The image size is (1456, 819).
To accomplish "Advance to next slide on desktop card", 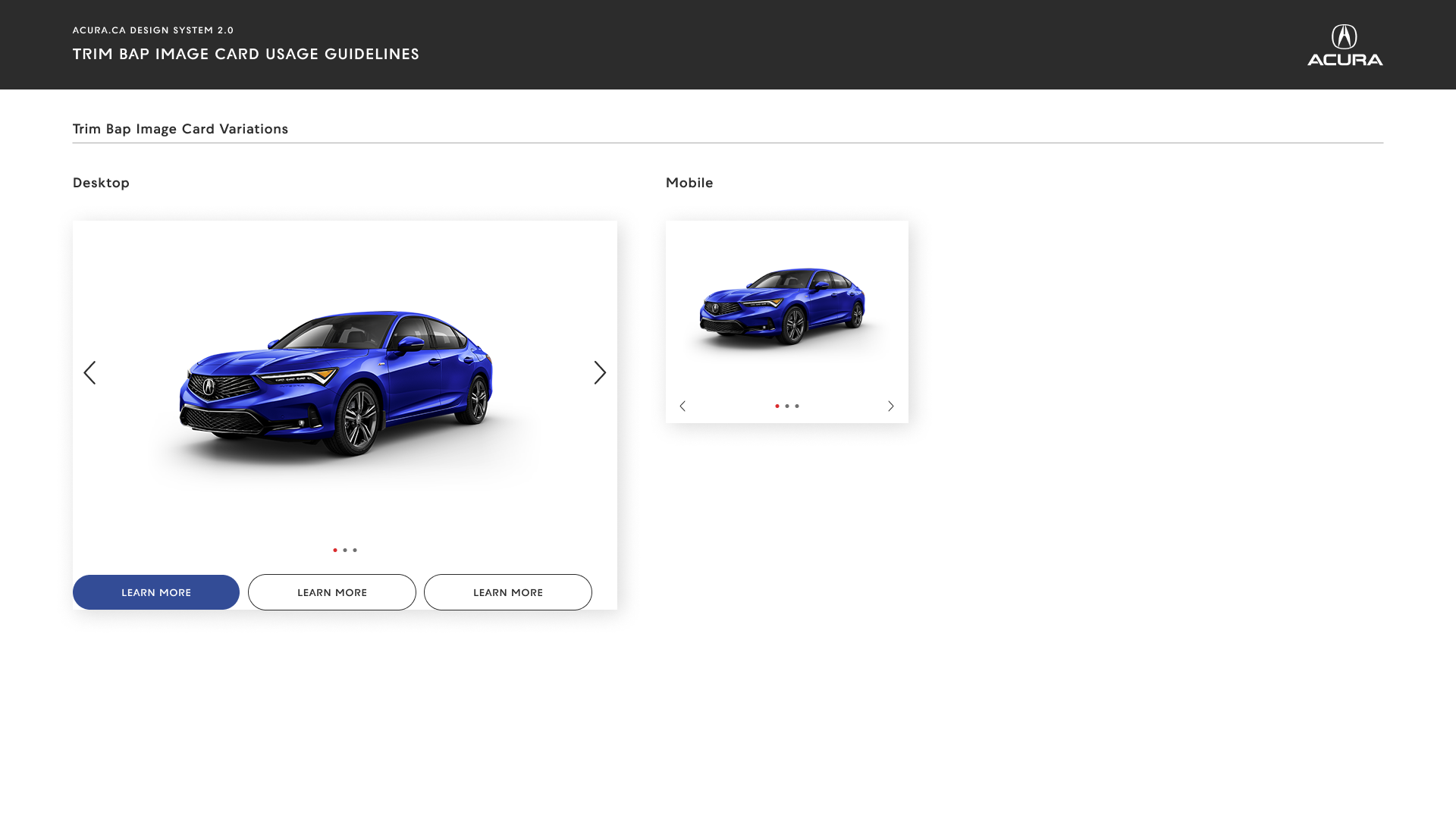I will tap(600, 372).
